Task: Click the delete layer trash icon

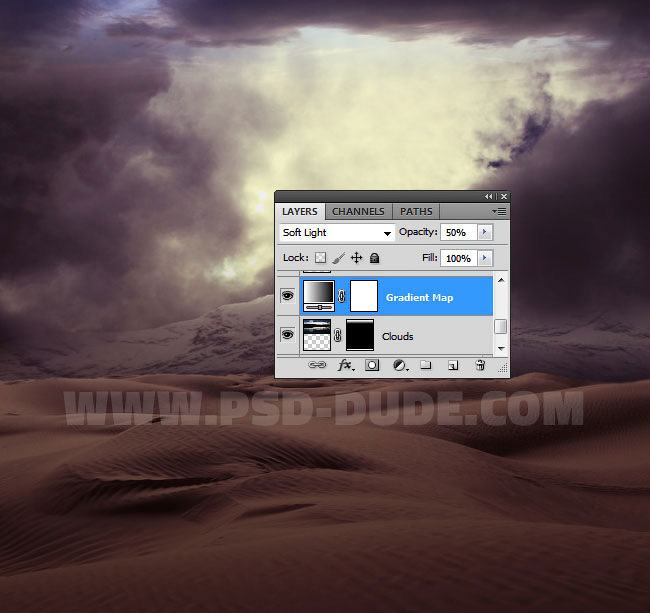Action: 480,365
